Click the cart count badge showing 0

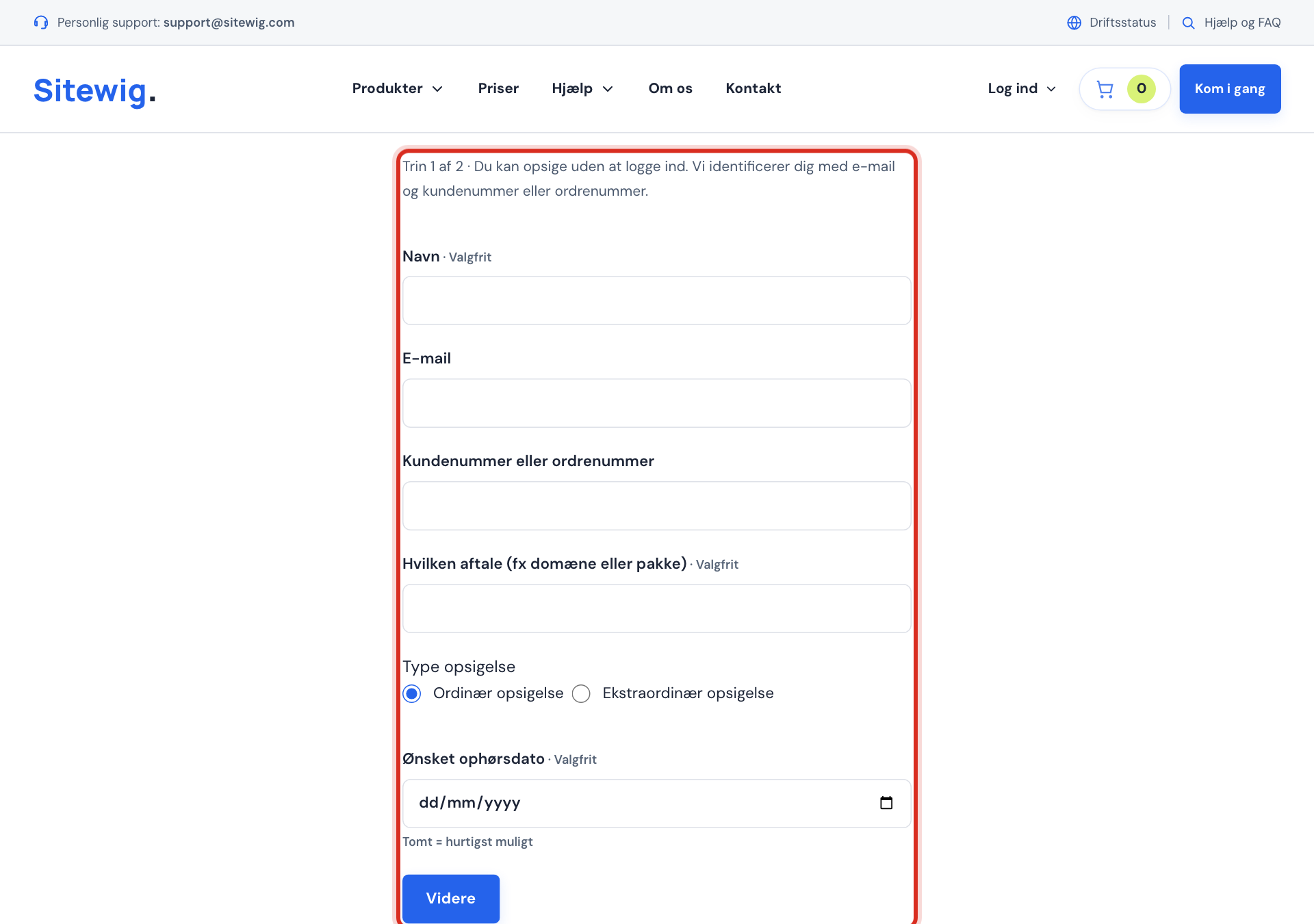tap(1142, 89)
